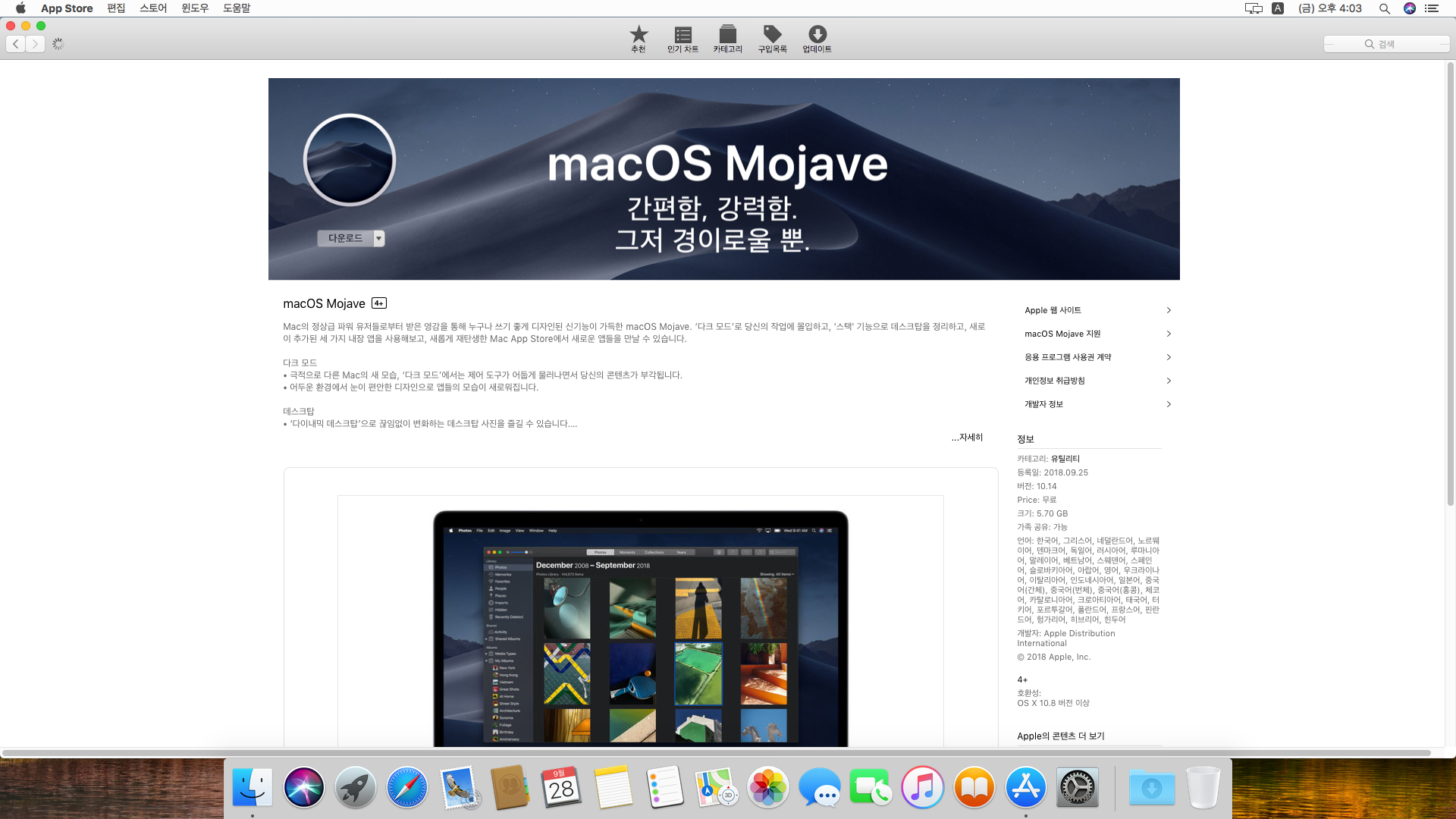Click the horizontal scrollbar at bottom
Viewport: 1456px width, 819px height.
[716, 753]
